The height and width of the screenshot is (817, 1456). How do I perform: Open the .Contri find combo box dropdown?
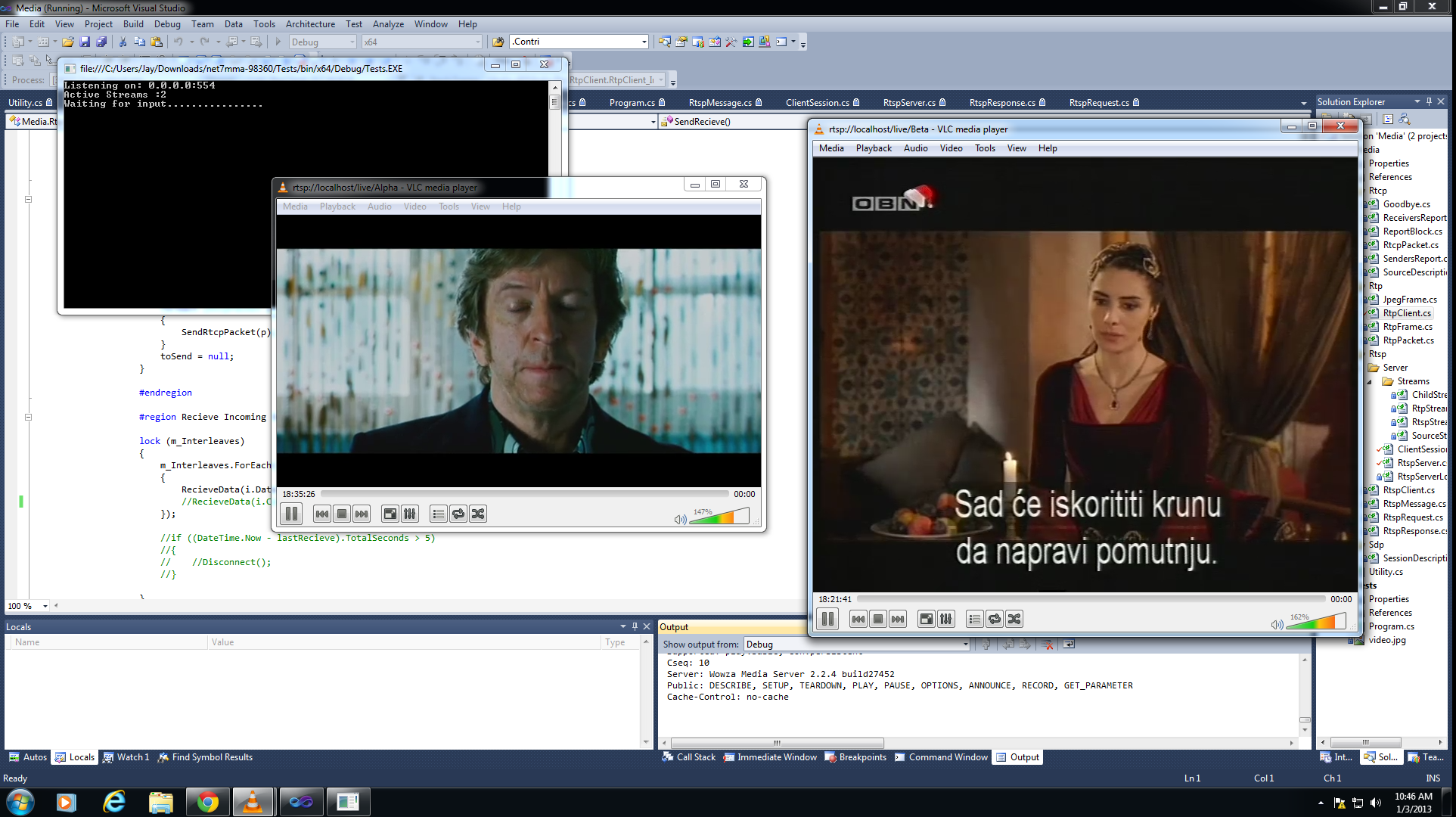(x=644, y=42)
